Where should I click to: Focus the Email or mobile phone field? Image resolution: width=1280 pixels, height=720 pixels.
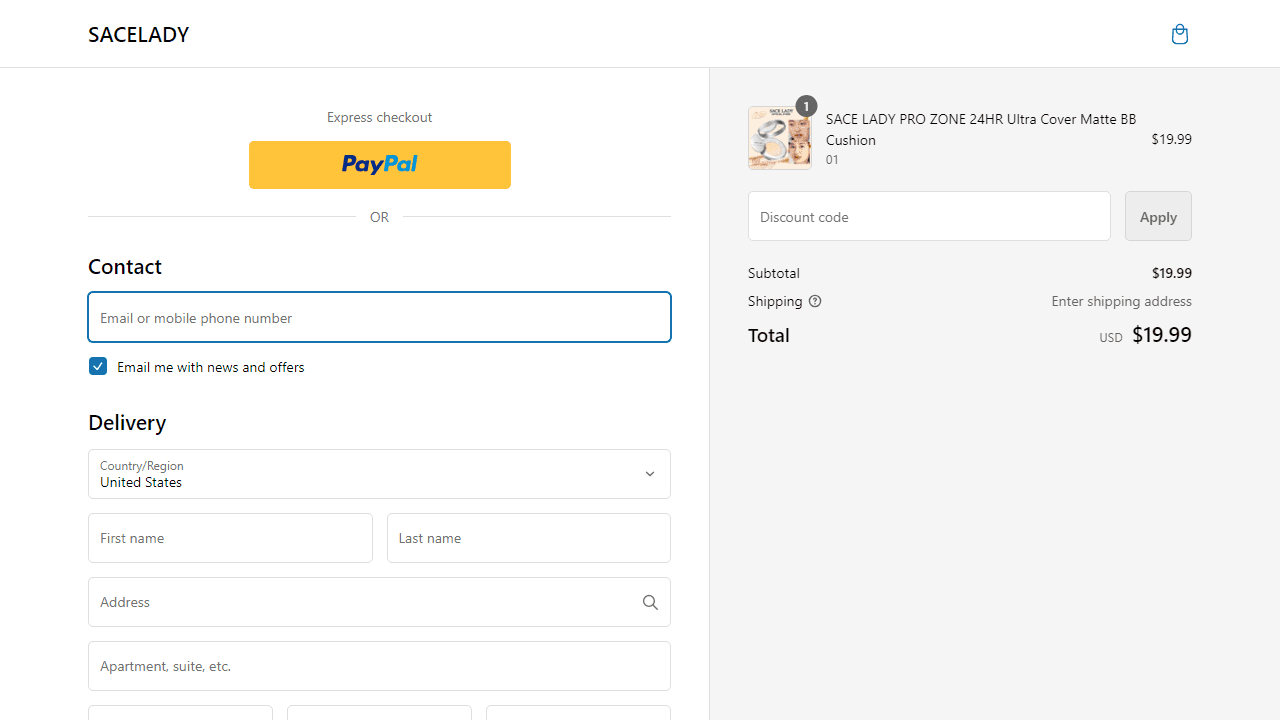click(x=379, y=317)
